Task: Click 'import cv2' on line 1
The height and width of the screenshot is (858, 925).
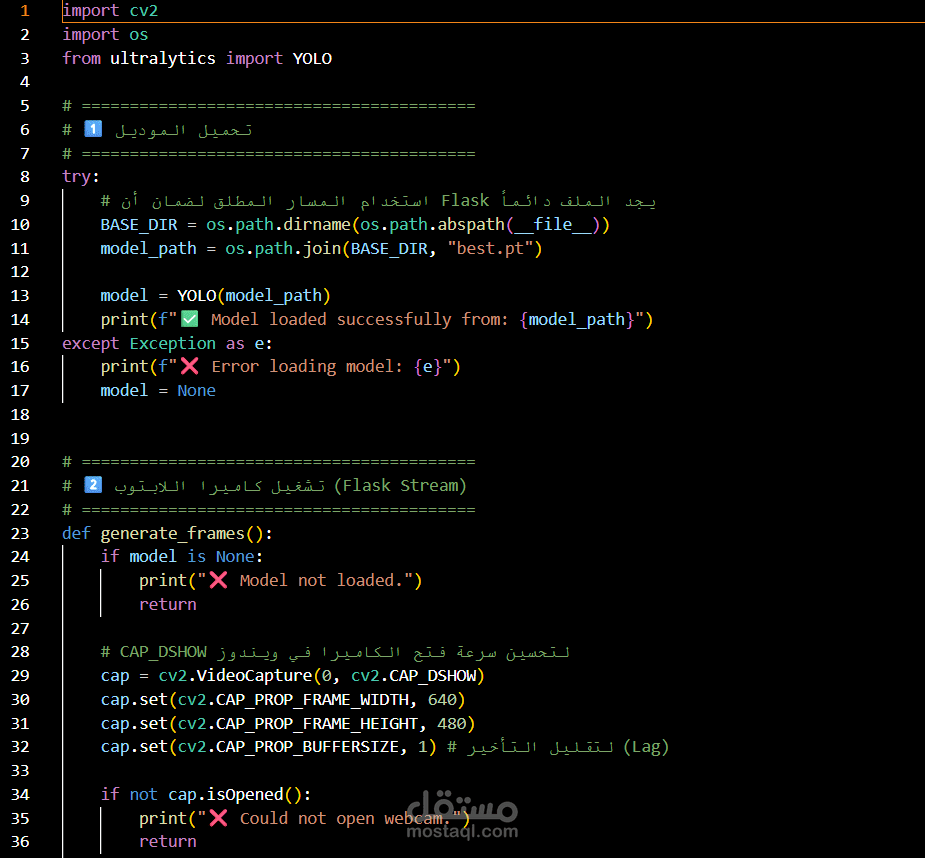Action: [x=110, y=11]
